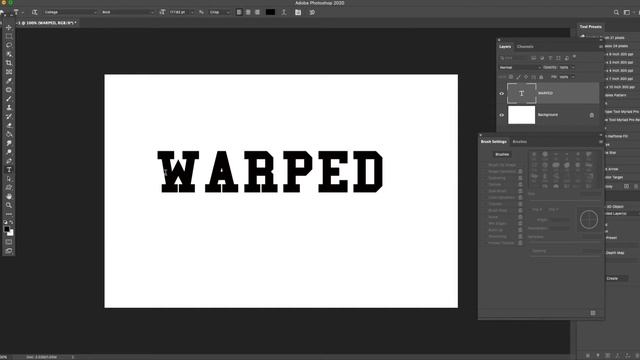The width and height of the screenshot is (640, 360).
Task: Select the Quick Selection tool
Action: click(9, 54)
